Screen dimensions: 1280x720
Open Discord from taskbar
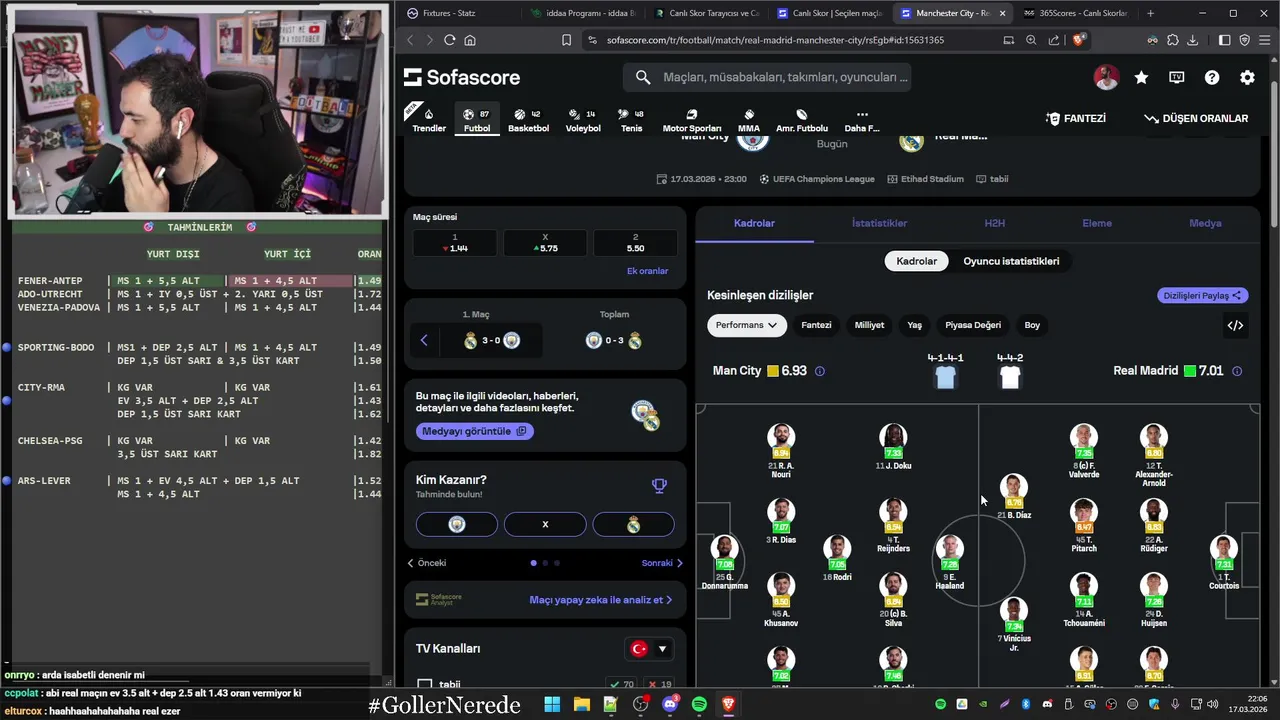669,705
